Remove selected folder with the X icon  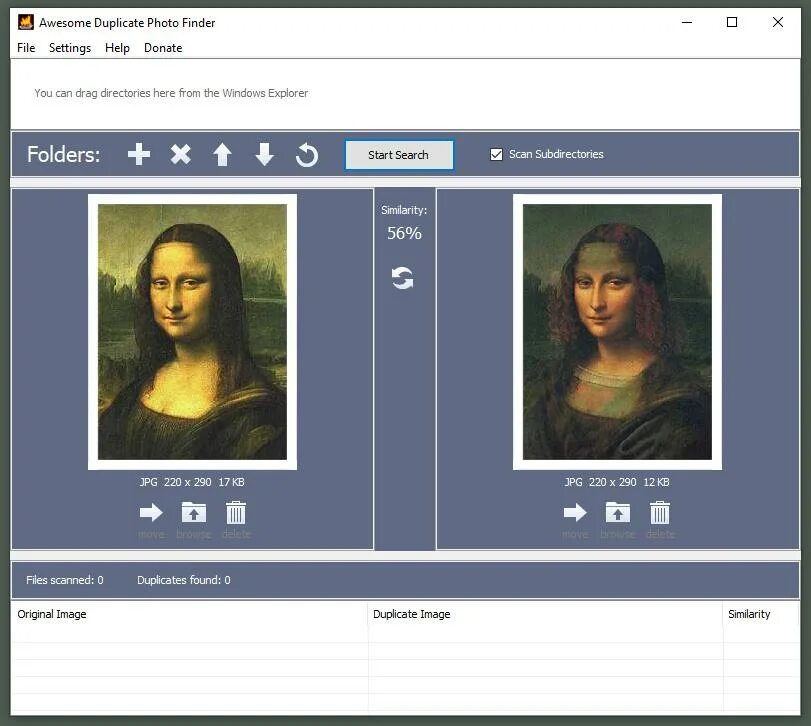click(x=181, y=155)
